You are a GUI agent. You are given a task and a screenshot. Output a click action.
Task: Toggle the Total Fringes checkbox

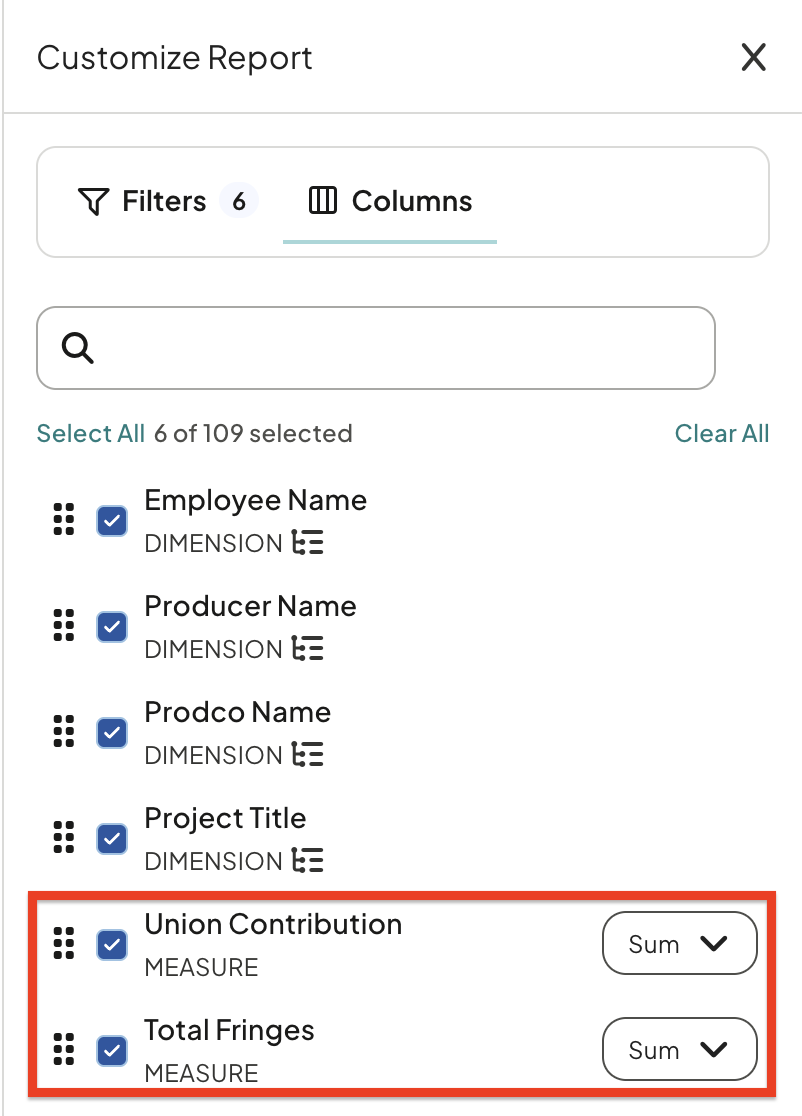(x=112, y=1051)
